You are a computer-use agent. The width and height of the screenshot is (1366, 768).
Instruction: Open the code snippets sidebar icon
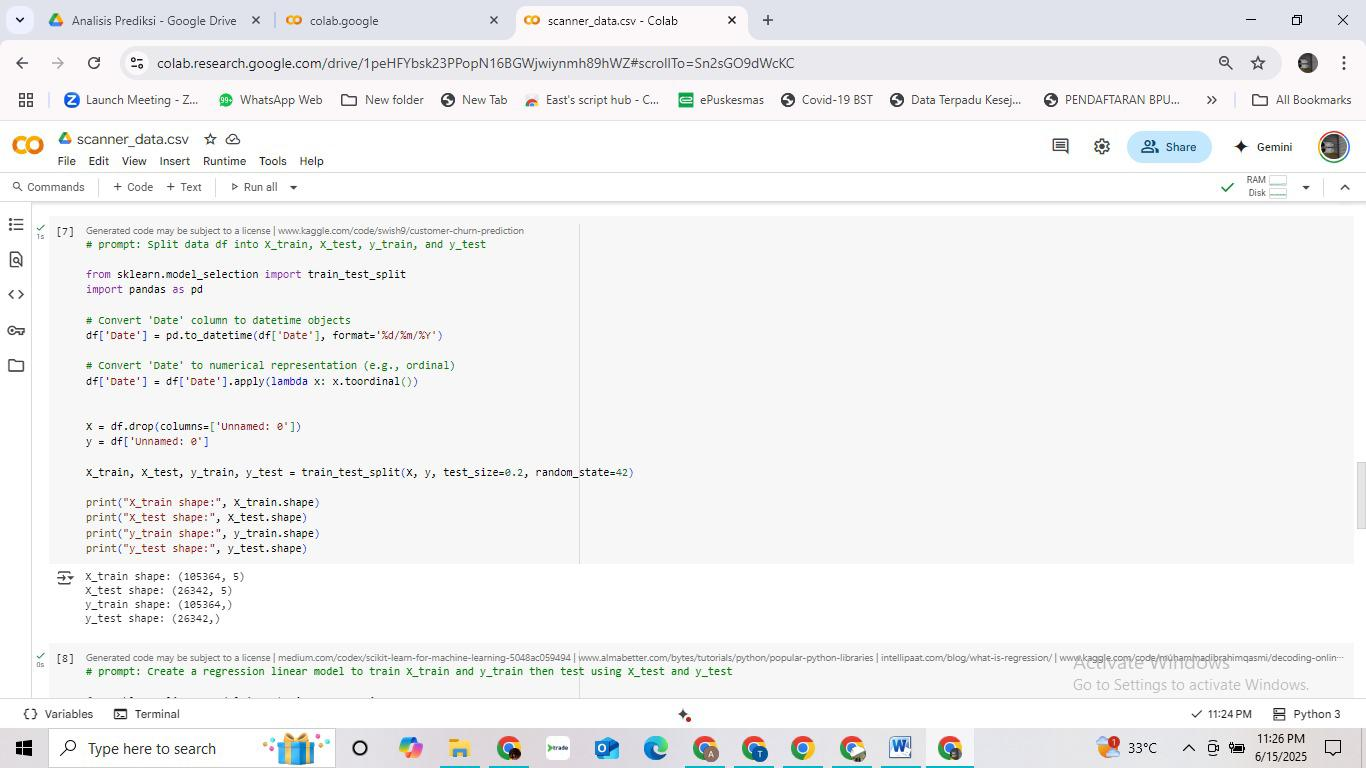click(15, 295)
